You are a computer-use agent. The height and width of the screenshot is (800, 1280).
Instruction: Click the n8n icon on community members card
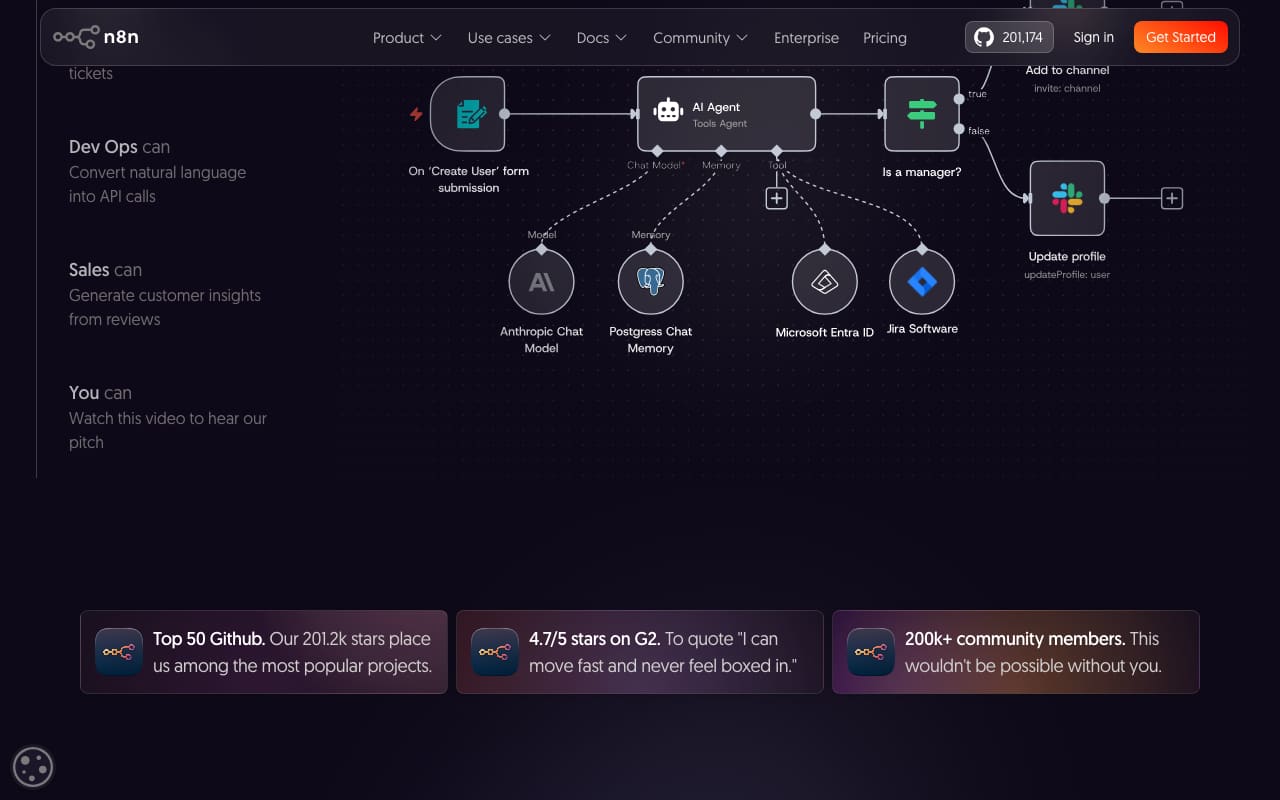click(x=871, y=652)
